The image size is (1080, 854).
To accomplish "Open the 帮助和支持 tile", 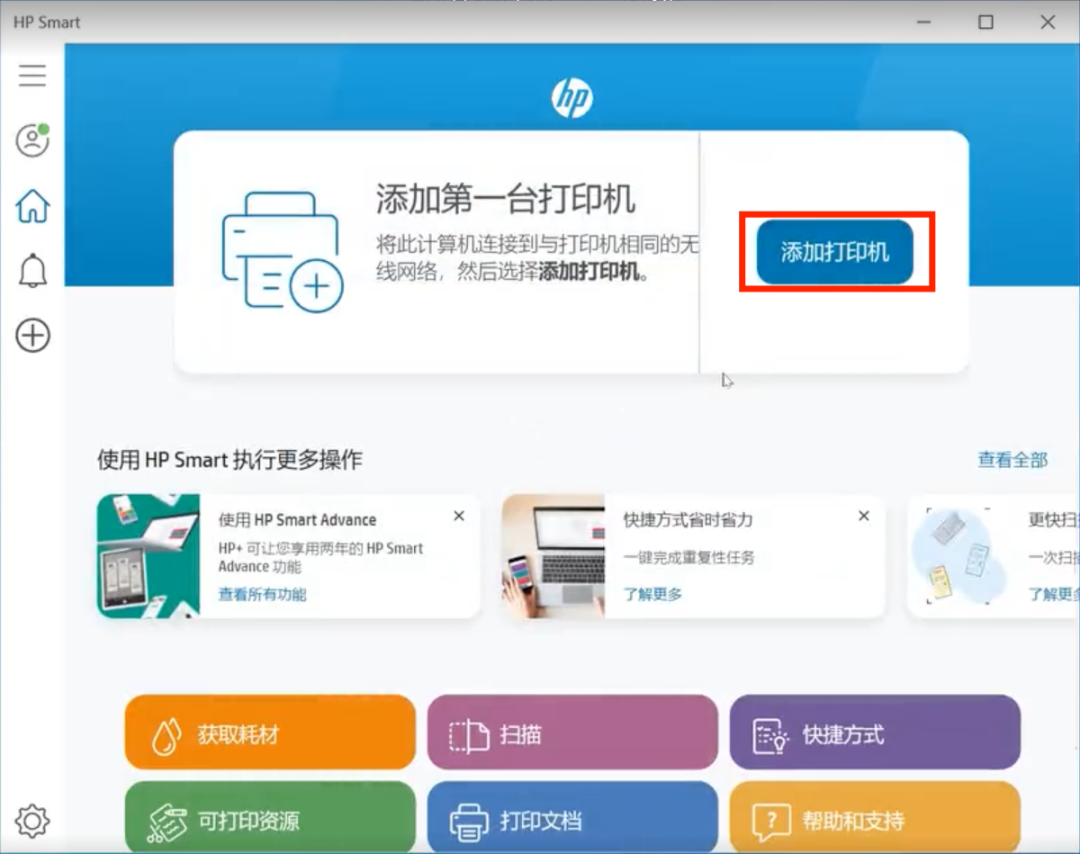I will click(875, 818).
